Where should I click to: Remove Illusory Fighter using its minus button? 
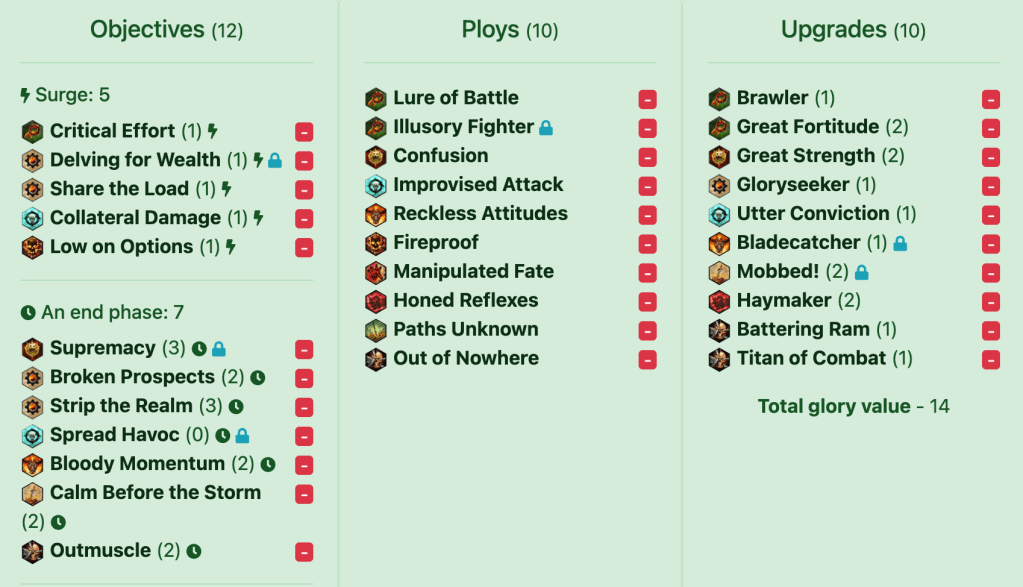(647, 128)
